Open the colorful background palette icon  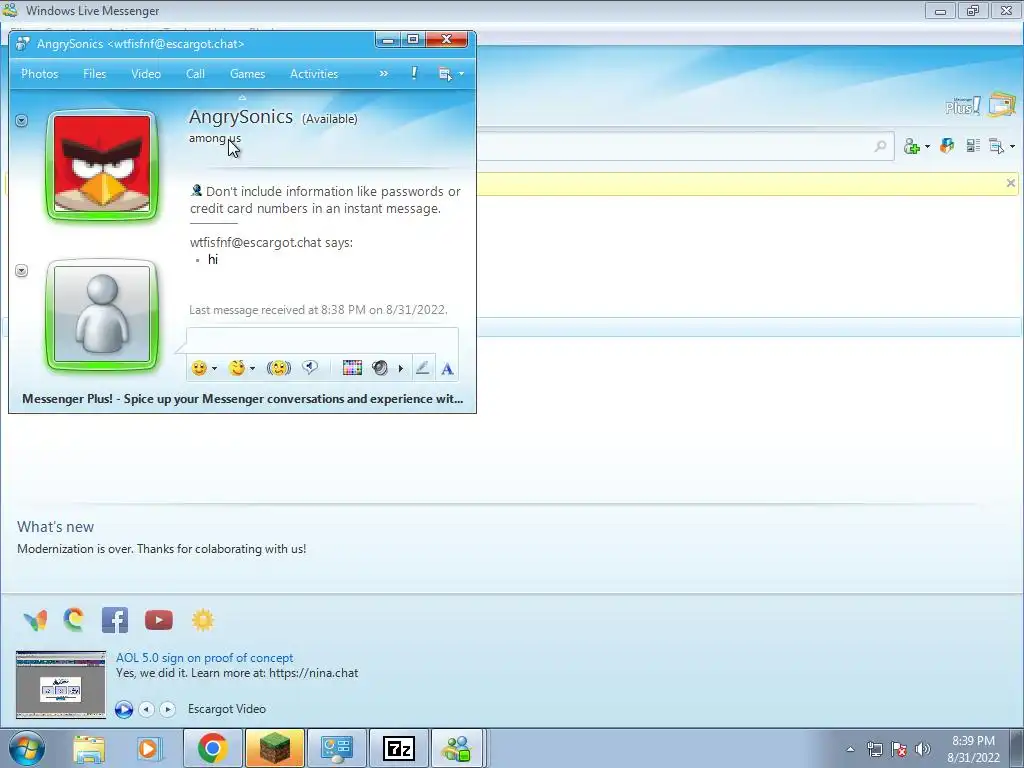click(352, 368)
